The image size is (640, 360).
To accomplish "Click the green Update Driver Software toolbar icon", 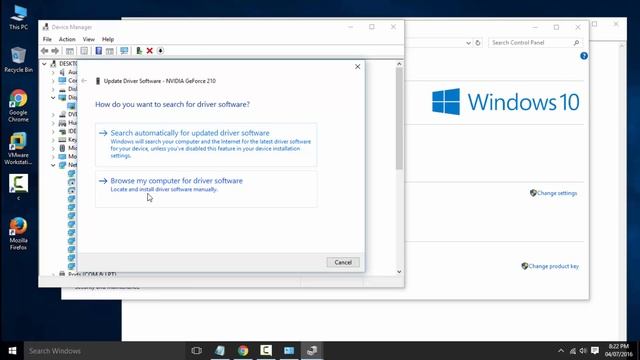I will (139, 51).
